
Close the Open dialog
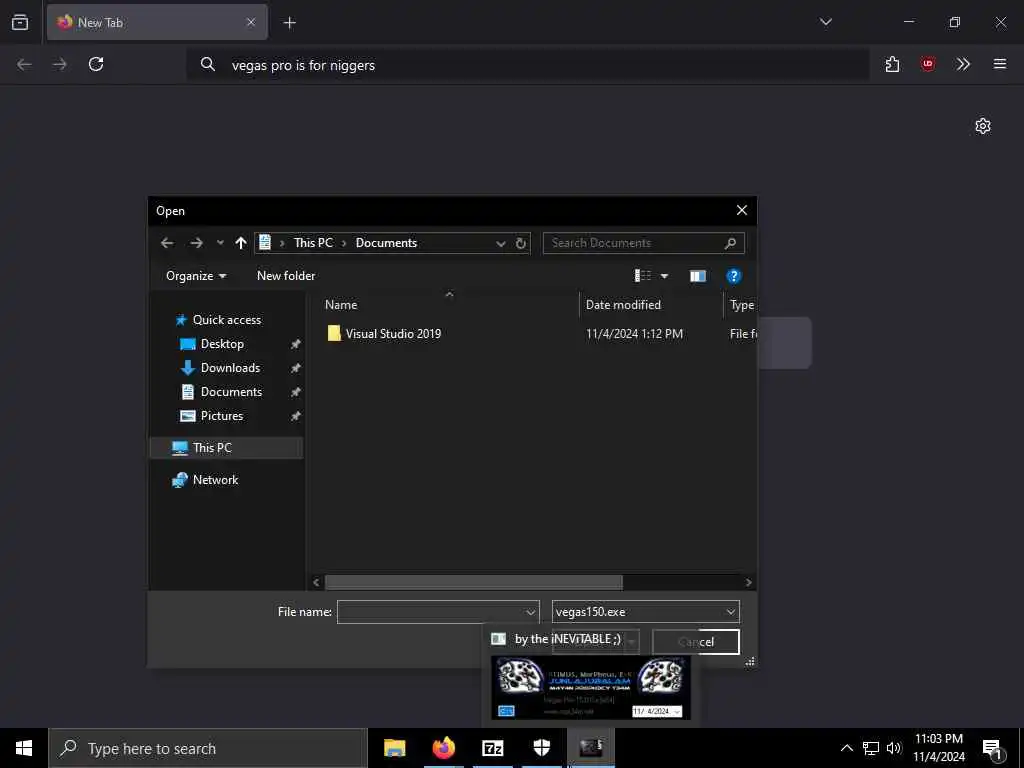742,210
